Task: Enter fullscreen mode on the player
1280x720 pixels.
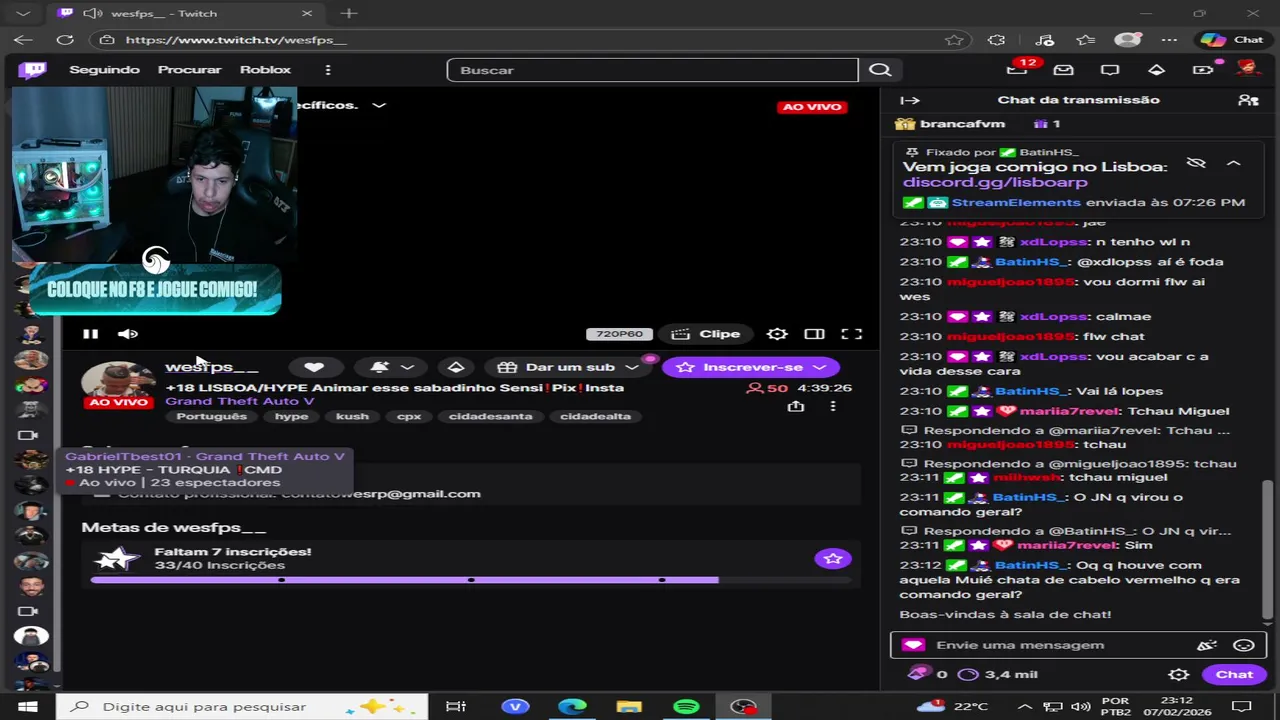Action: pyautogui.click(x=851, y=334)
